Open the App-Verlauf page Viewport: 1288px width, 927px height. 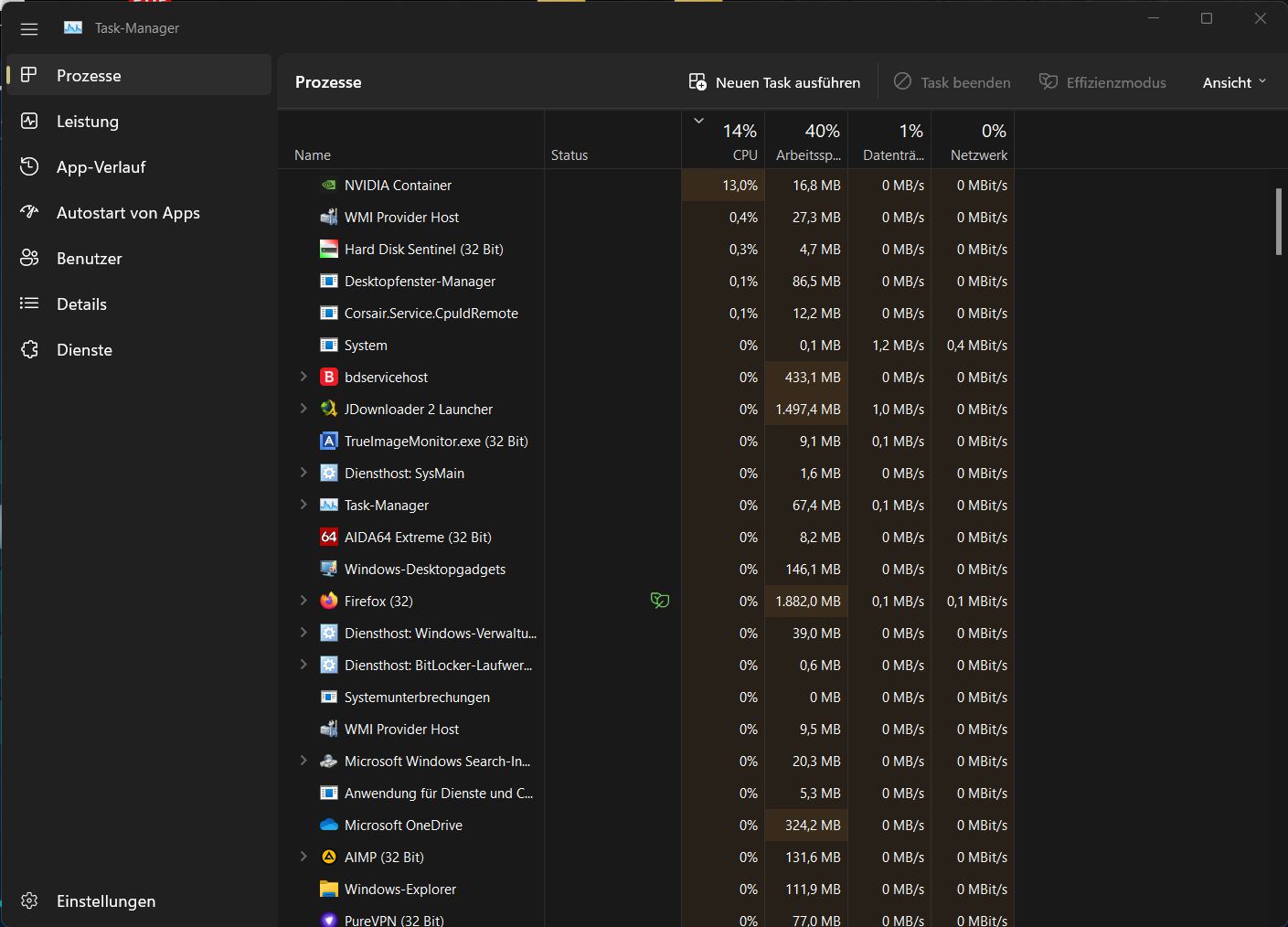click(139, 166)
